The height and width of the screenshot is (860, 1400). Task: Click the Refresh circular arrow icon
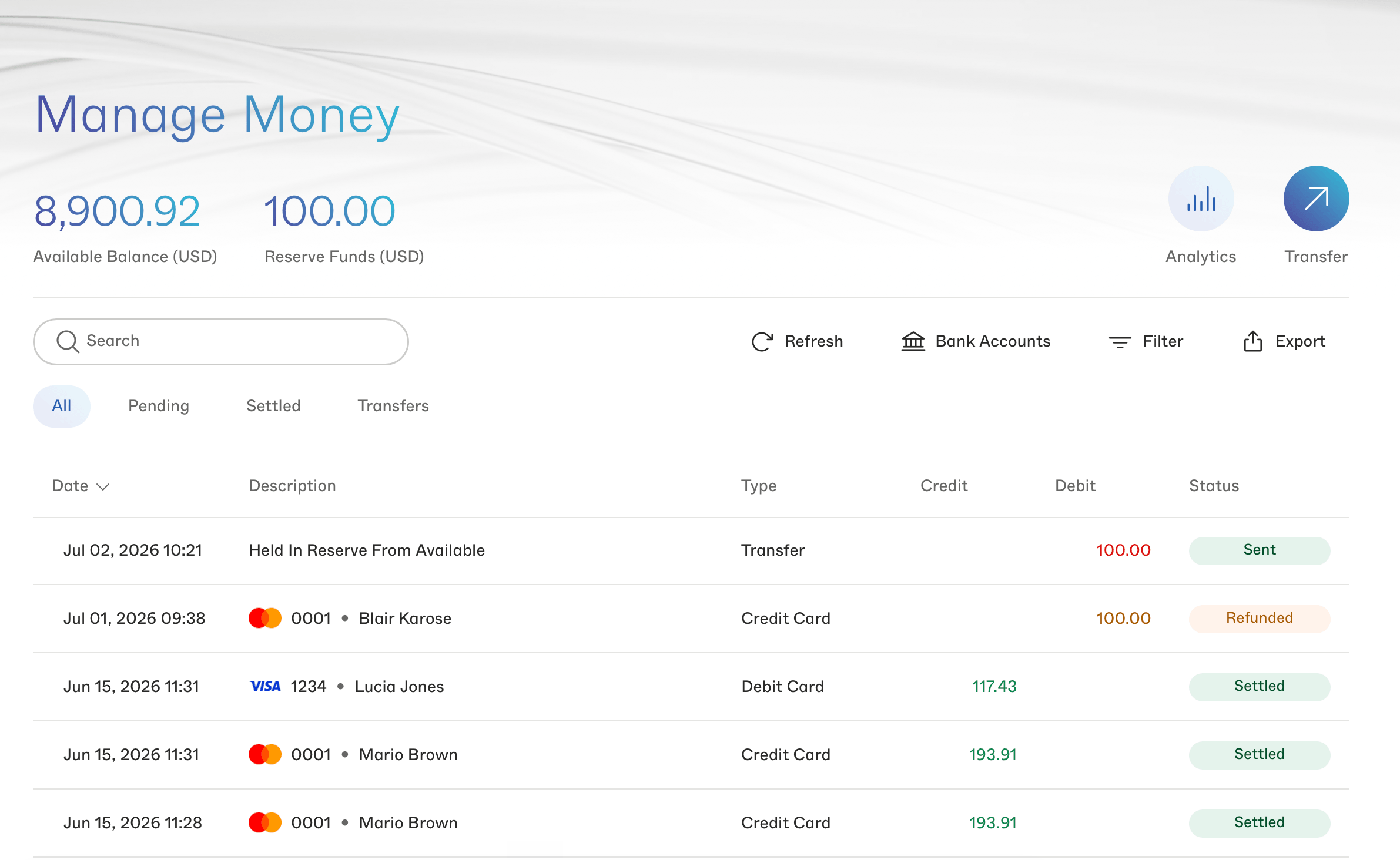[x=762, y=341]
